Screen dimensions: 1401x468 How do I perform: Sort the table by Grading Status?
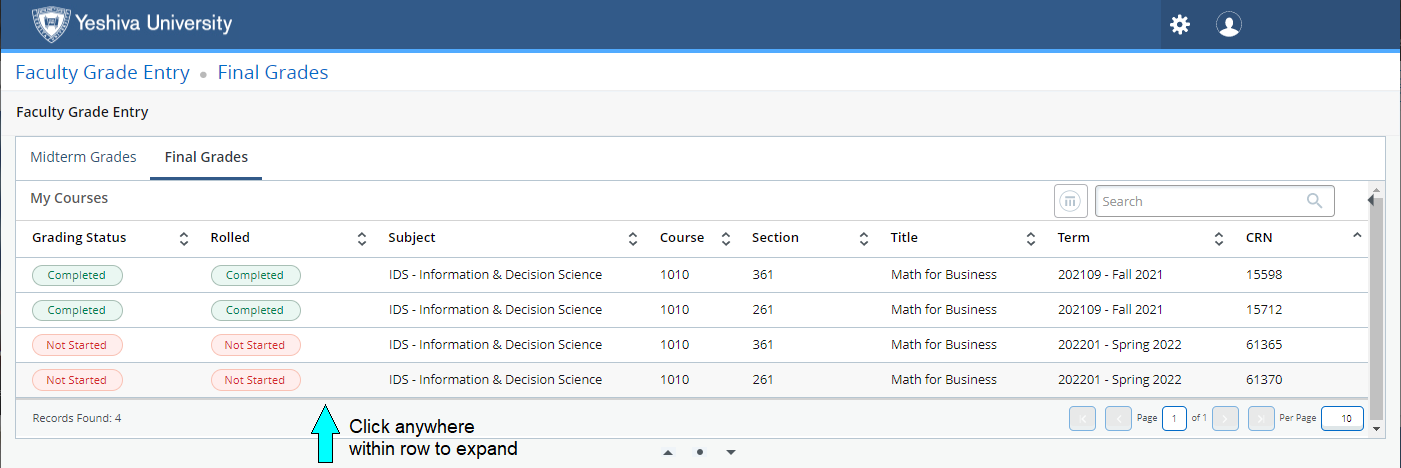coord(184,238)
